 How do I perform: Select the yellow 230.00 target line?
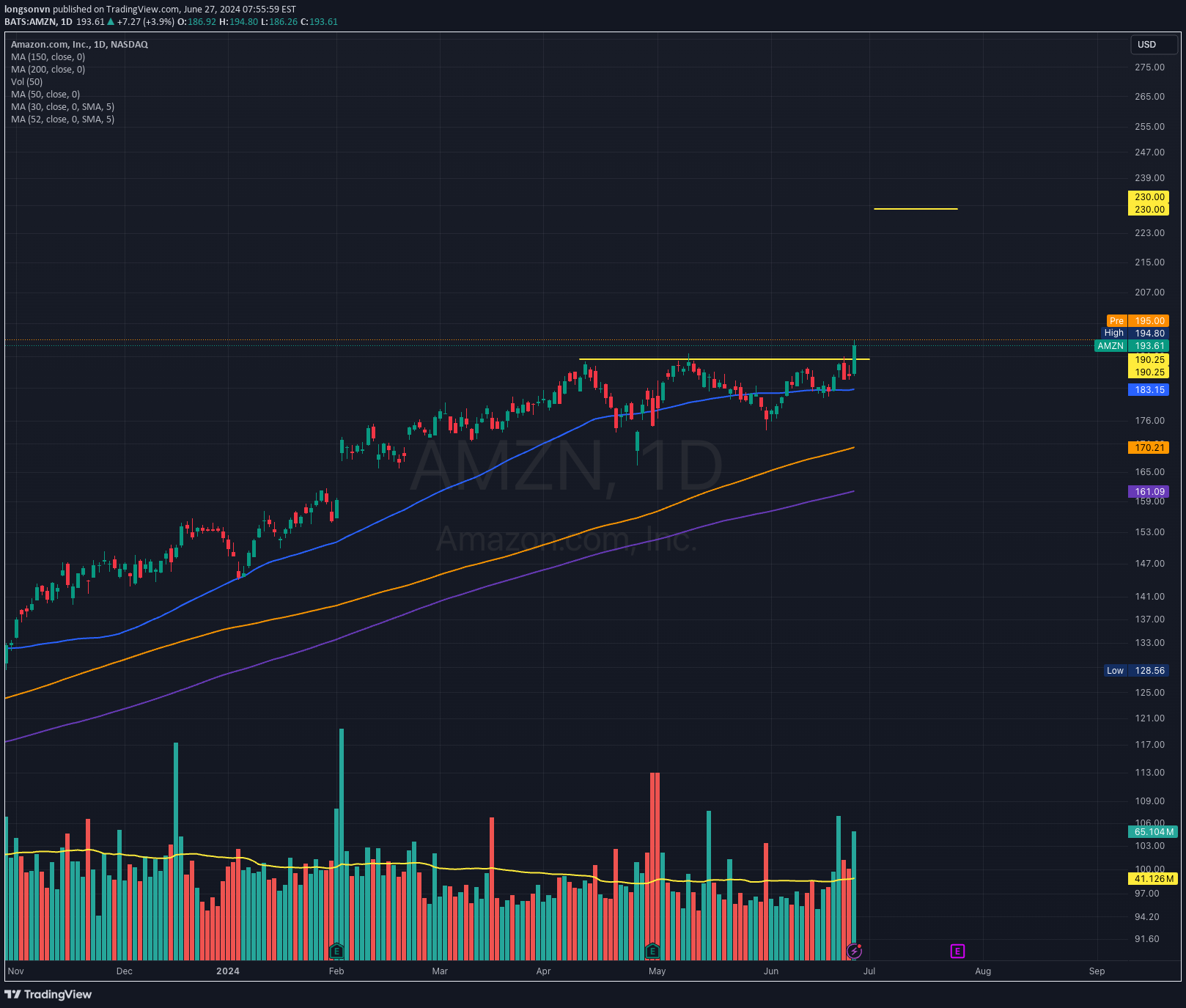tap(916, 209)
